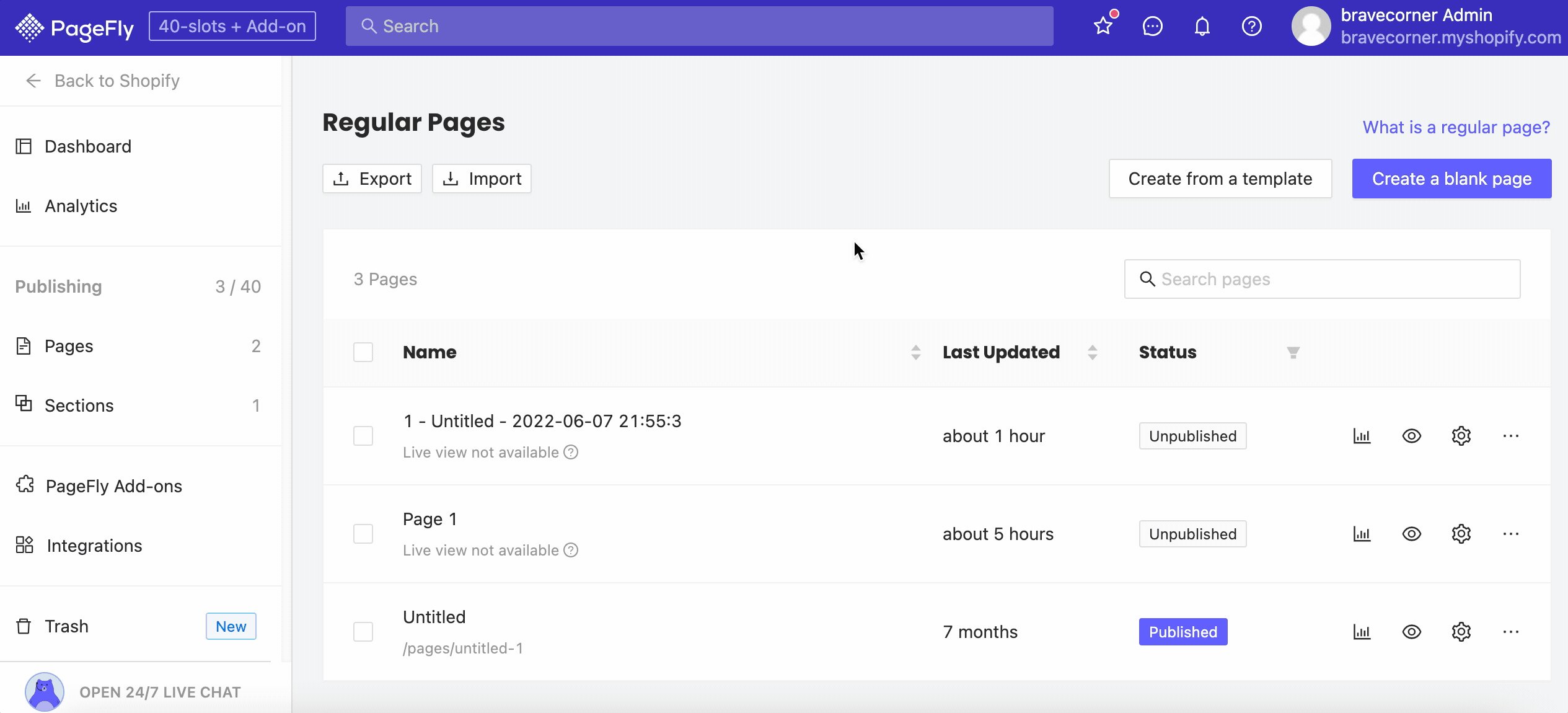Open the help question mark icon
1568x713 pixels.
[1252, 26]
